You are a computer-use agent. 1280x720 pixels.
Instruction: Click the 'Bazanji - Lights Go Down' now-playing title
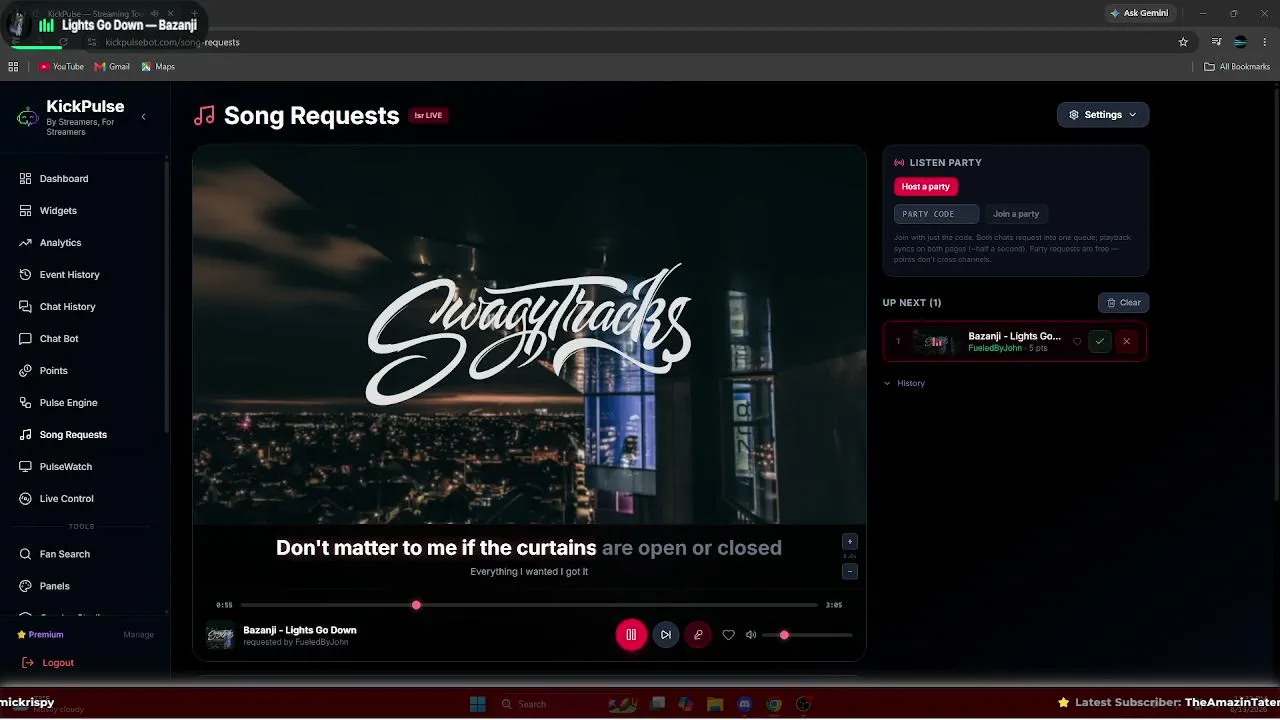coord(300,630)
